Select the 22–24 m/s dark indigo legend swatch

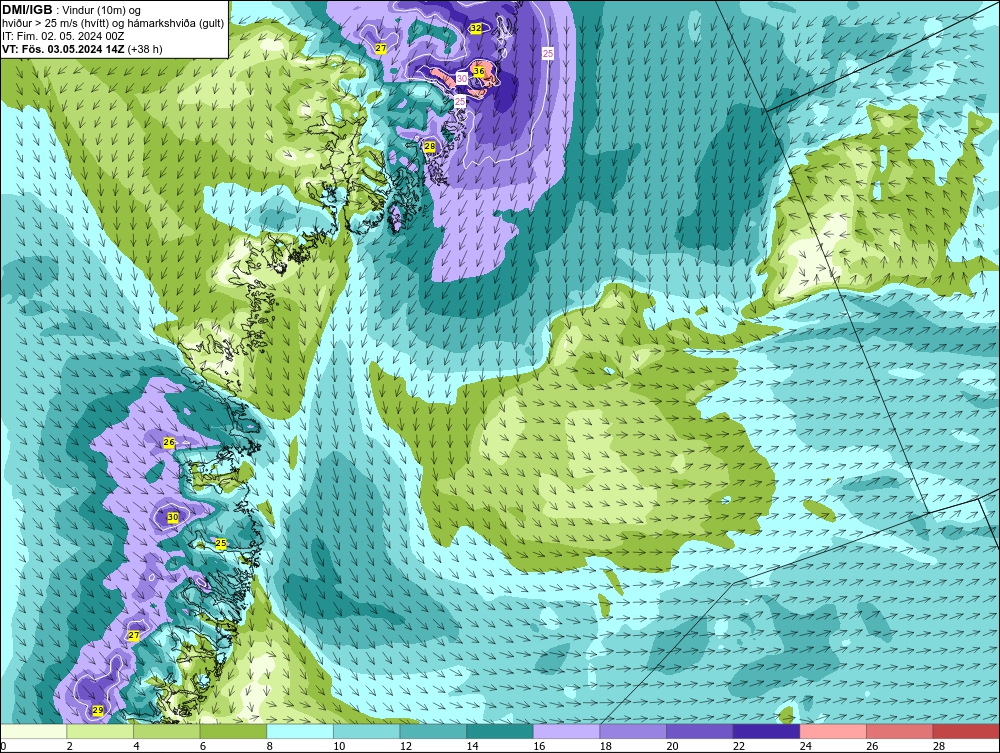pyautogui.click(x=767, y=731)
